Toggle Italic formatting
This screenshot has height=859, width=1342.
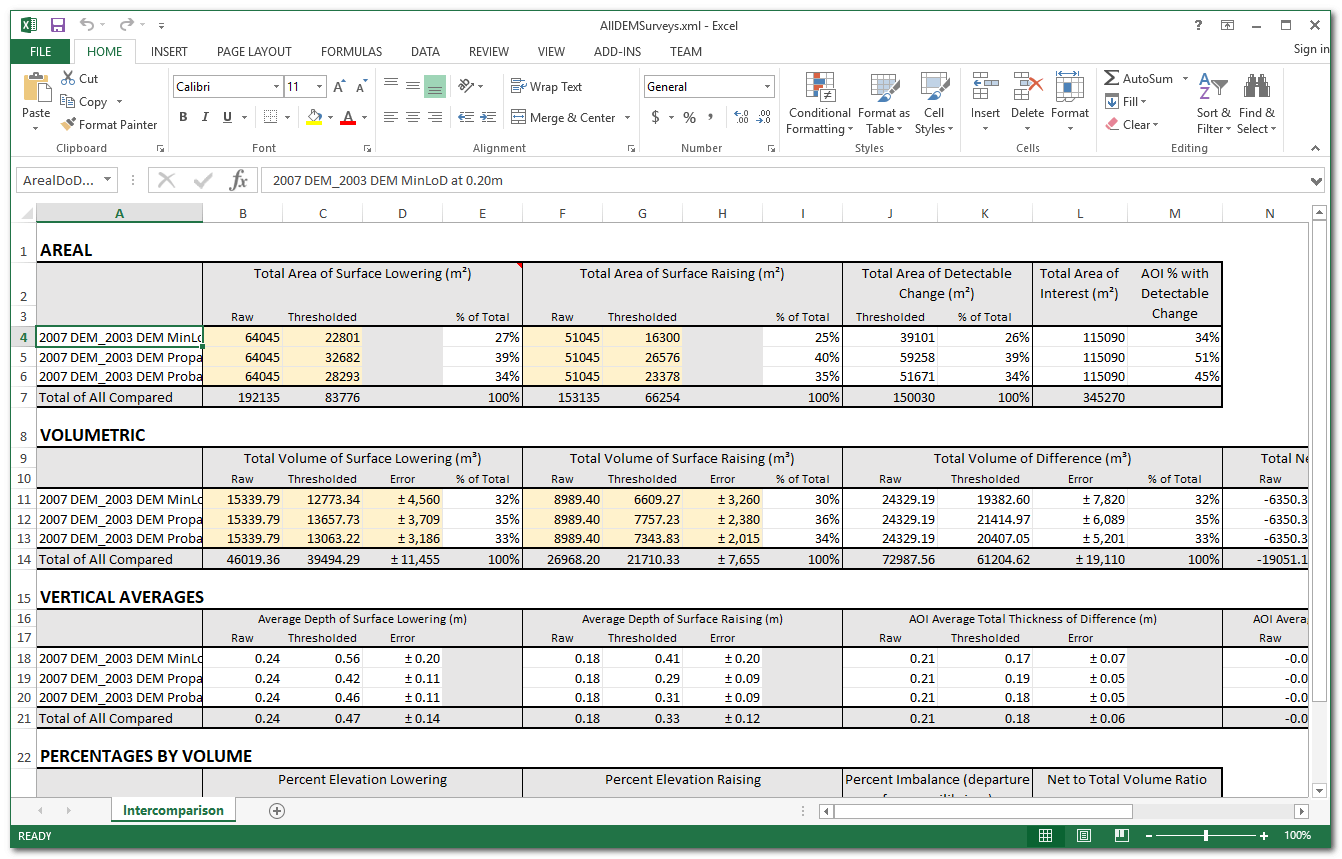coord(205,117)
